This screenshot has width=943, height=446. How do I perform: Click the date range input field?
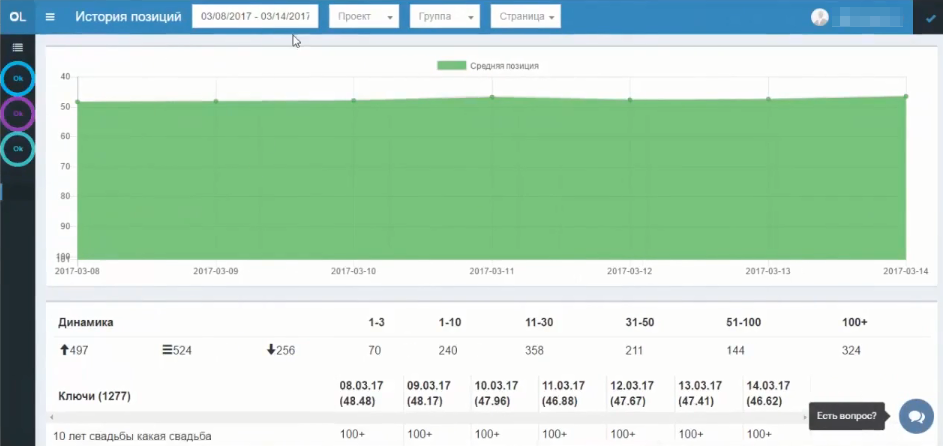click(x=254, y=17)
